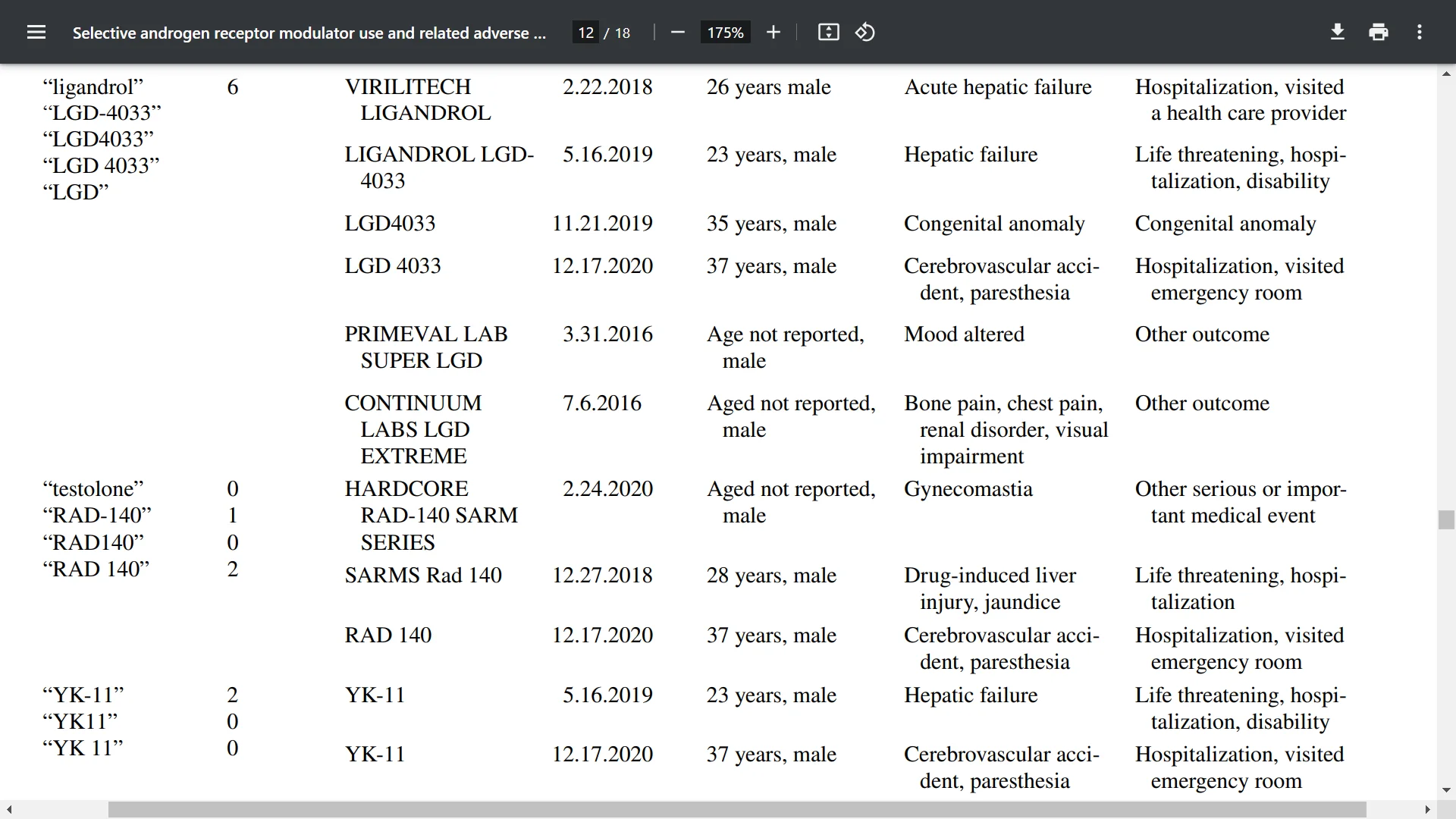This screenshot has height=819, width=1456.
Task: Click the "26 years male" cell
Action: tap(768, 87)
